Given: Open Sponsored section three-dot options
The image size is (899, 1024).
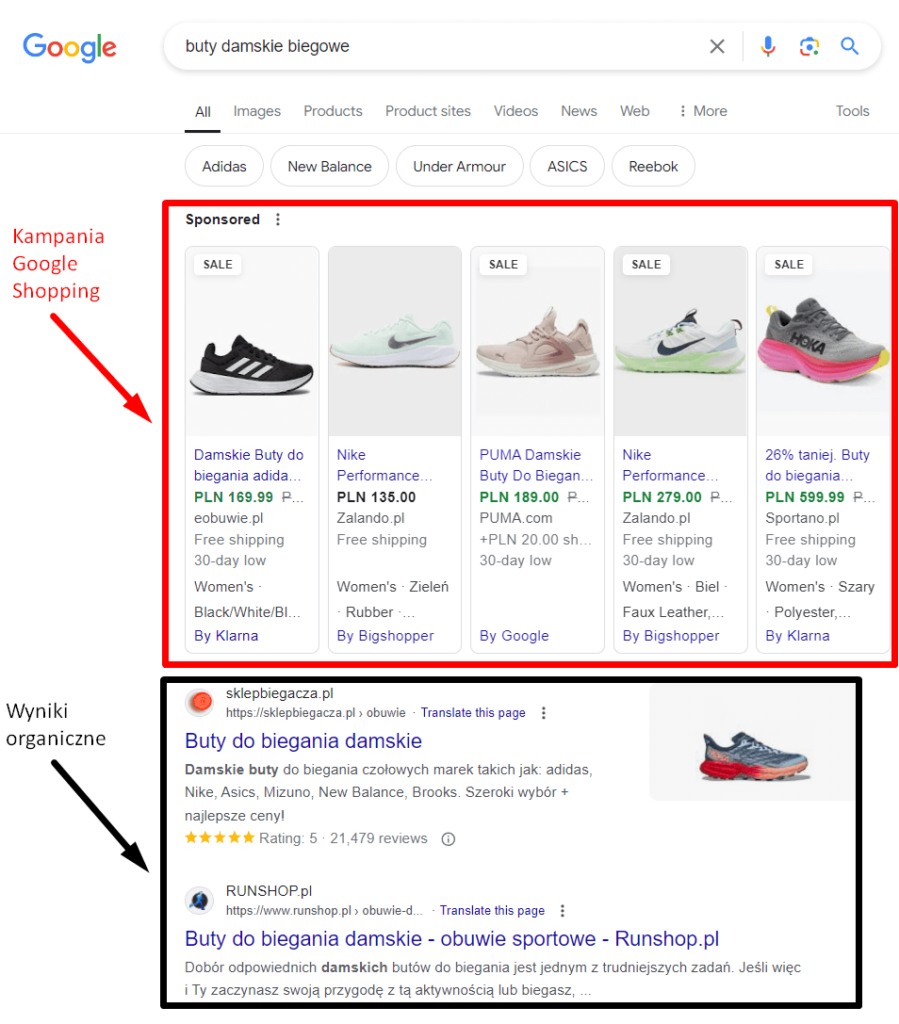Looking at the screenshot, I should 278,219.
